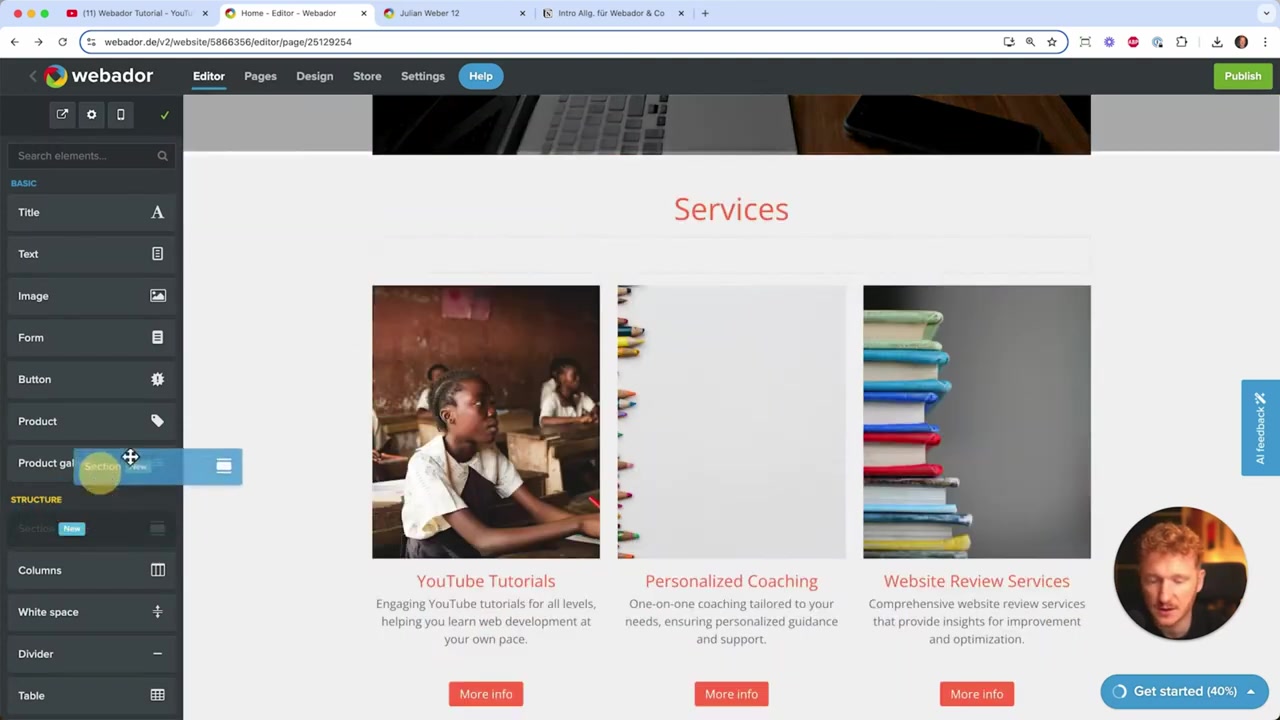Switch to mobile preview icon
The width and height of the screenshot is (1280, 720).
coord(120,115)
